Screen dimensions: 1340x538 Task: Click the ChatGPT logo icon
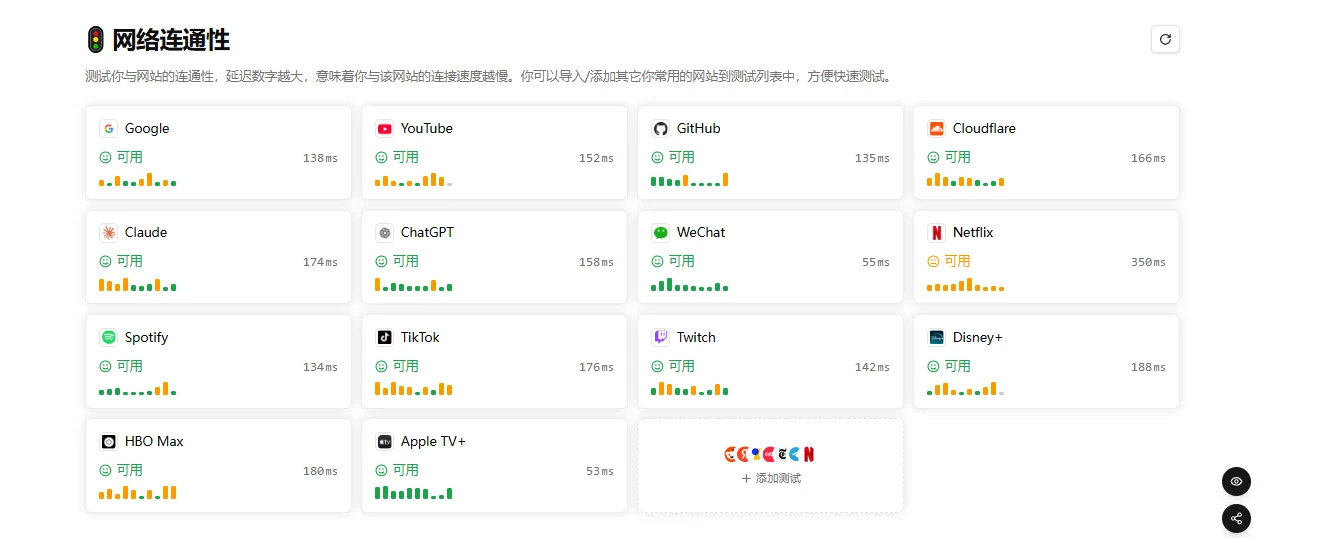[x=384, y=232]
